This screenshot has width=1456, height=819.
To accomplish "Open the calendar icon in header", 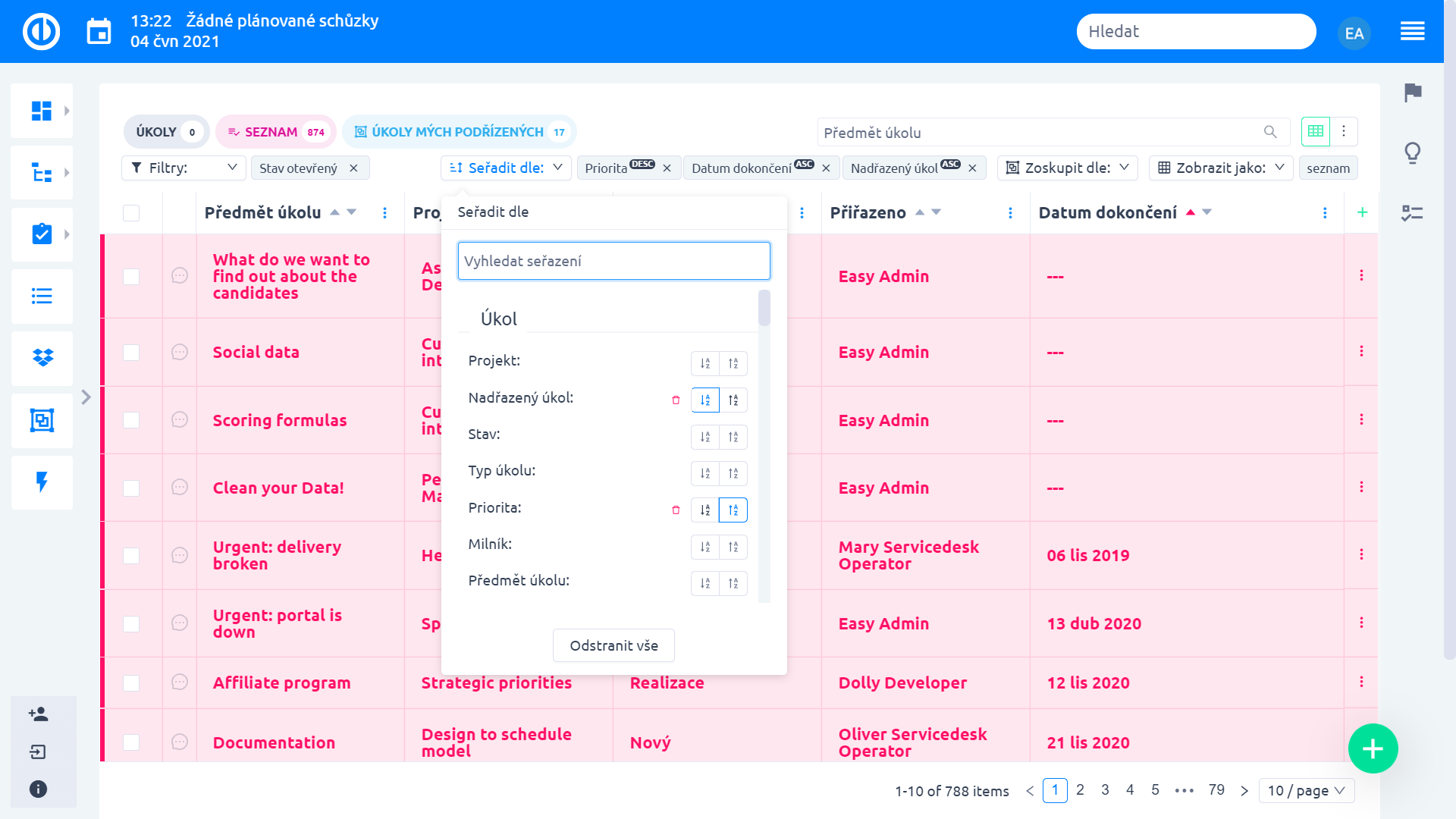I will click(99, 32).
